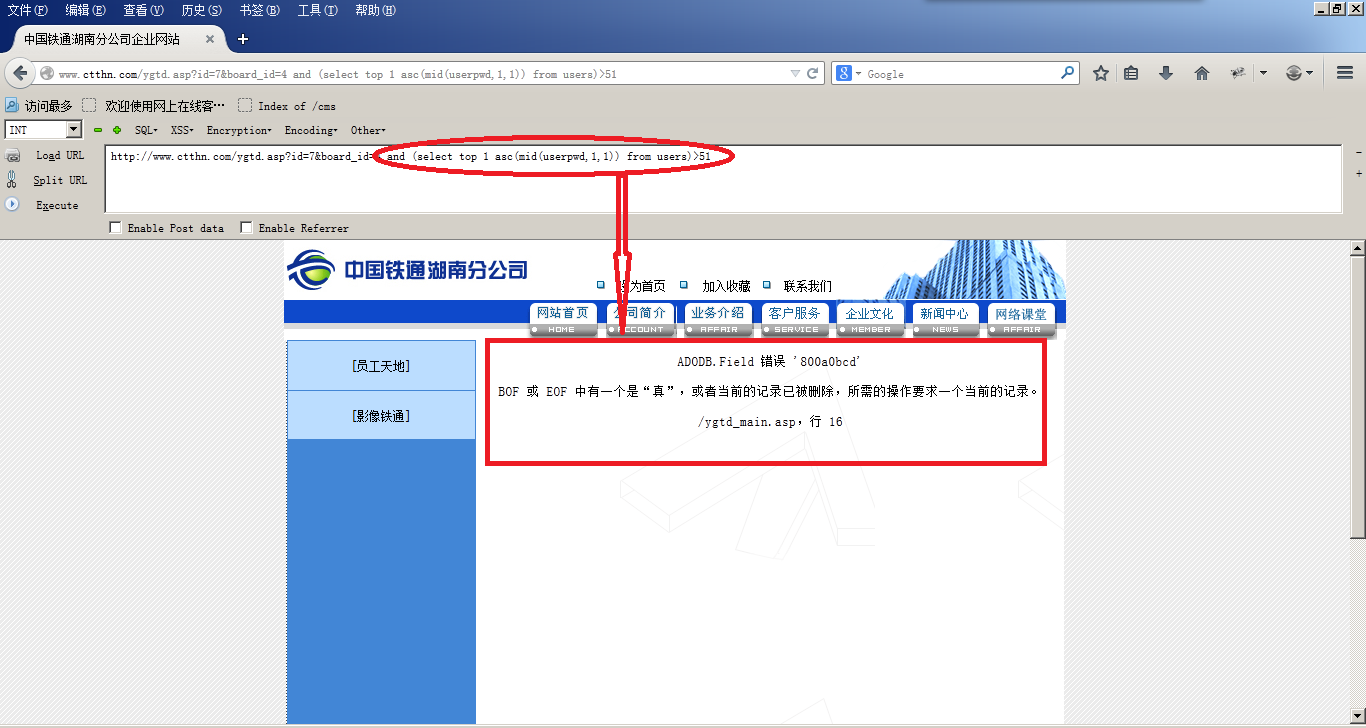Open the SQL dropdown menu

[146, 130]
